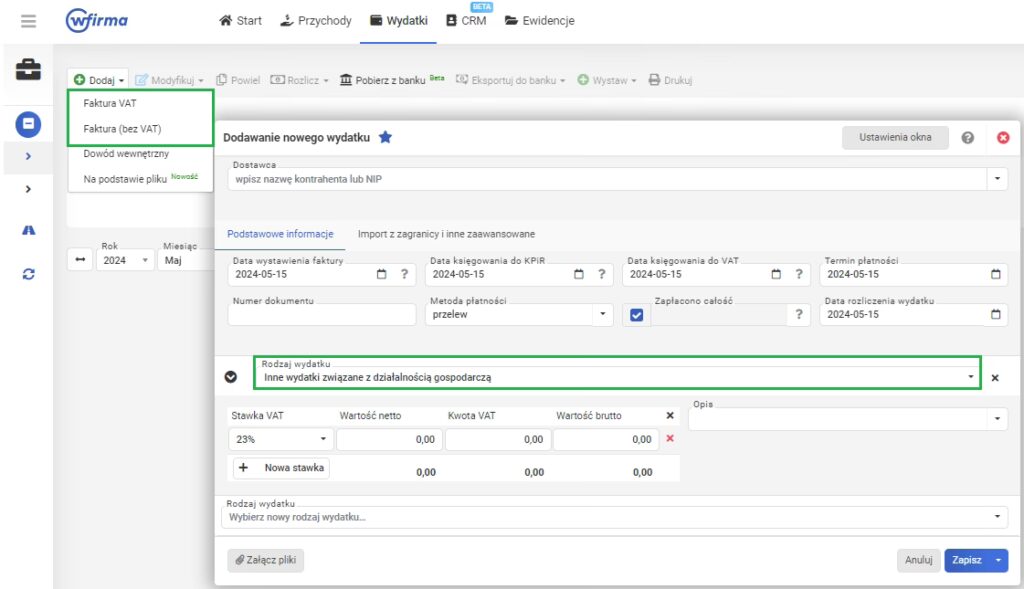Click the Numer dokumentu input field
Viewport: 1024px width, 589px height.
point(321,315)
